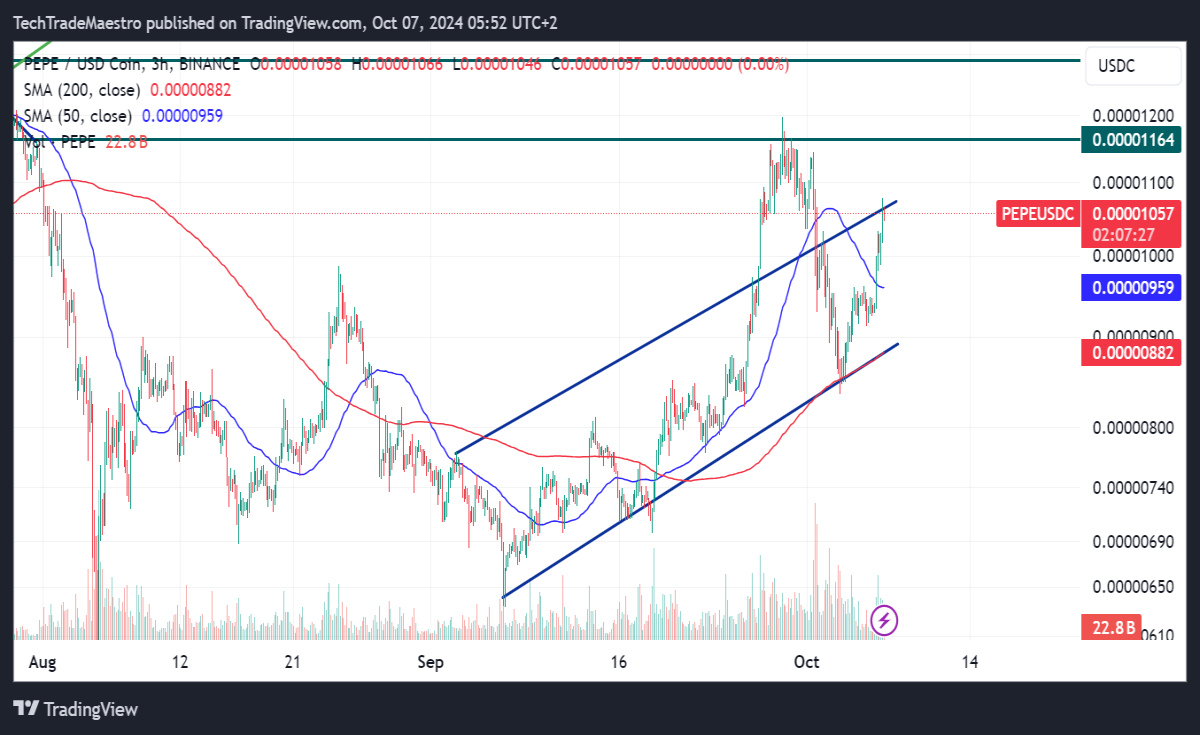Click the countdown timer 02:07:27
Viewport: 1200px width, 735px height.
[1124, 234]
